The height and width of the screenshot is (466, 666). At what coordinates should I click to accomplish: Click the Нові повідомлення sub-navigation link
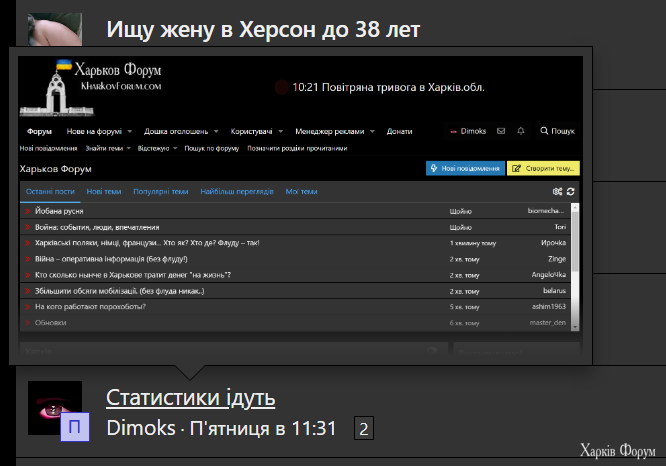(48, 148)
